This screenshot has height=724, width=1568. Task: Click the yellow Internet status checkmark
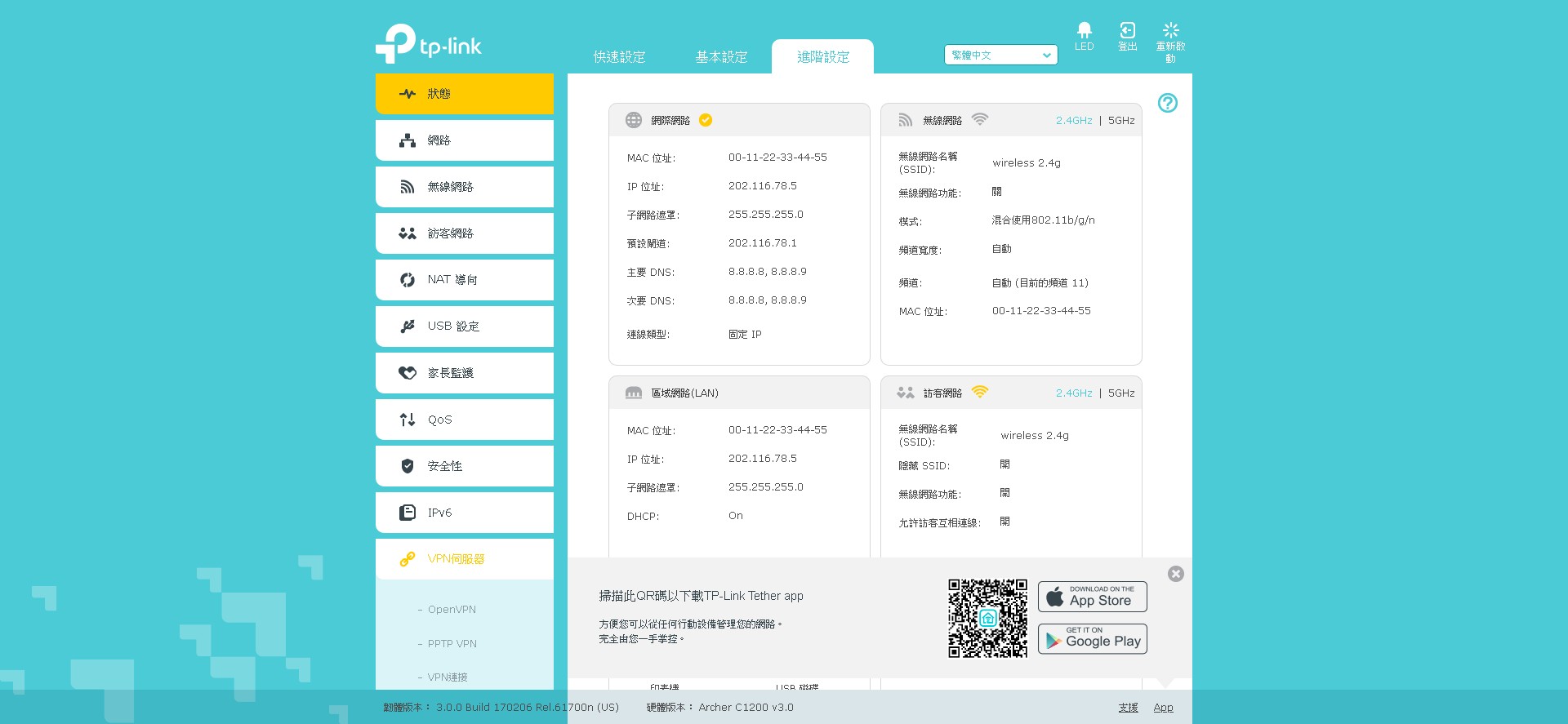(706, 120)
